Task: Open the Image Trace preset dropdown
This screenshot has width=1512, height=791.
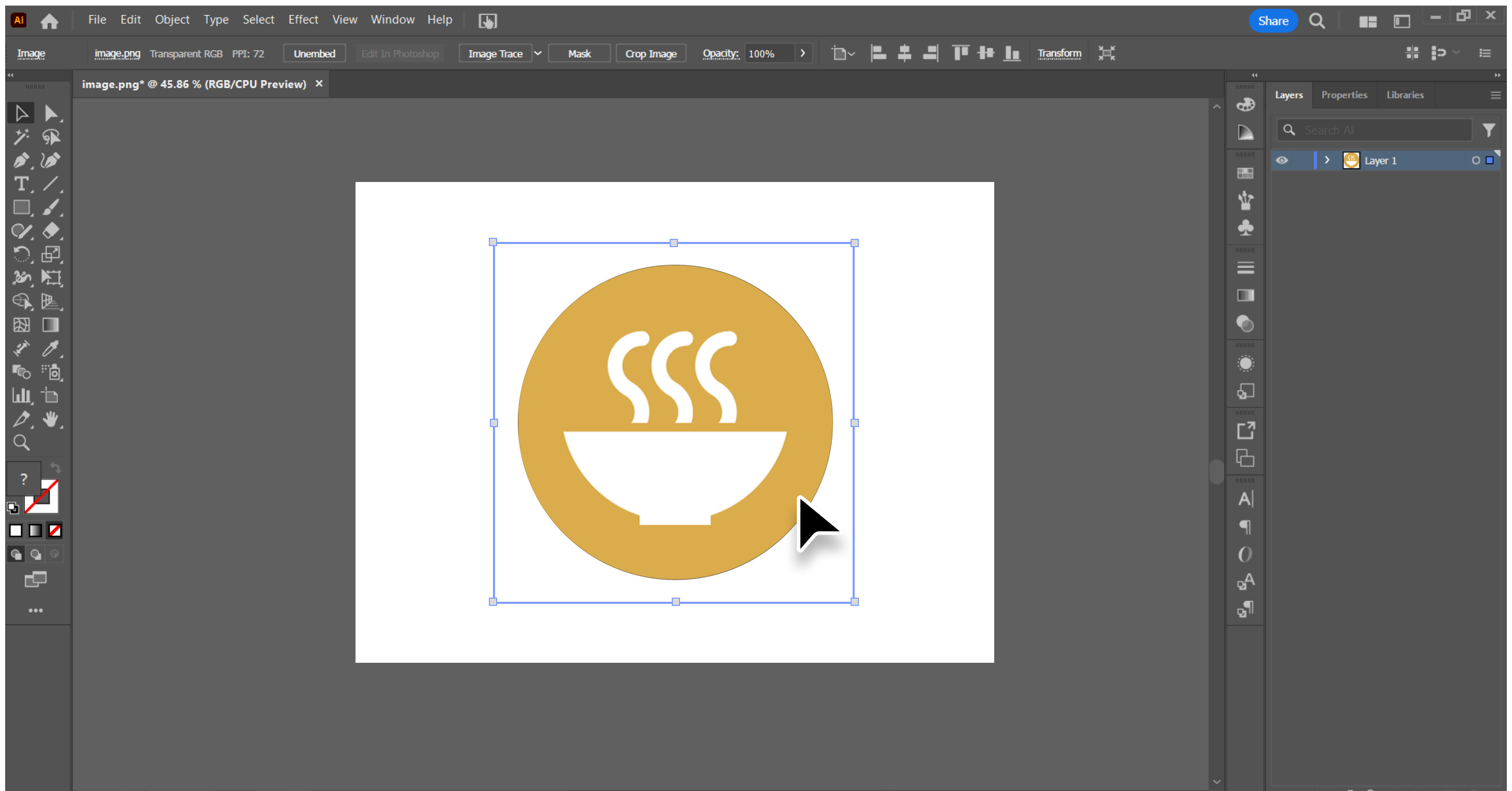Action: pos(538,53)
